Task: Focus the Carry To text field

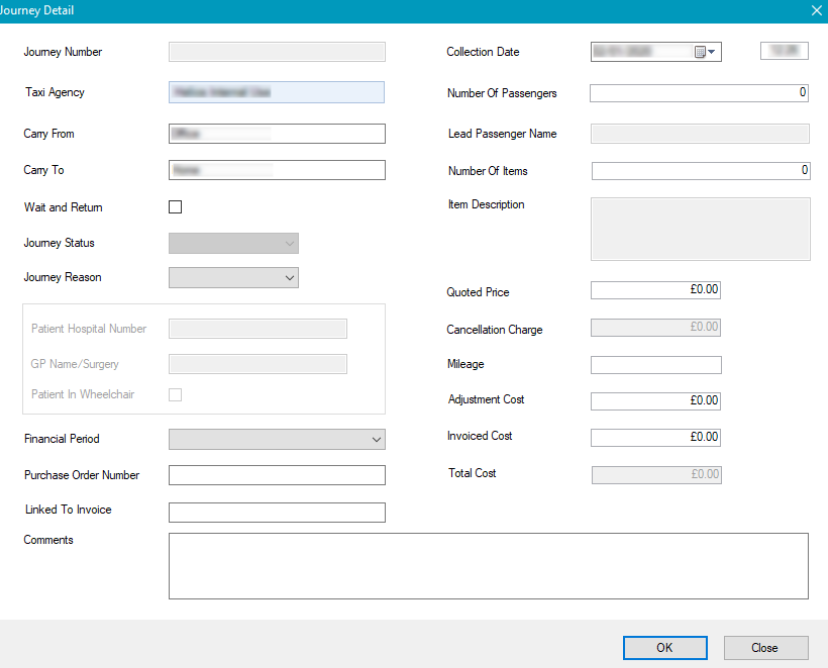Action: 277,171
